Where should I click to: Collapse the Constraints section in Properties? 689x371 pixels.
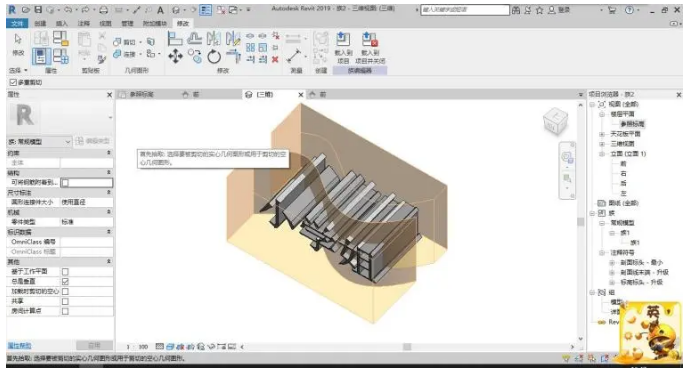pyautogui.click(x=109, y=153)
